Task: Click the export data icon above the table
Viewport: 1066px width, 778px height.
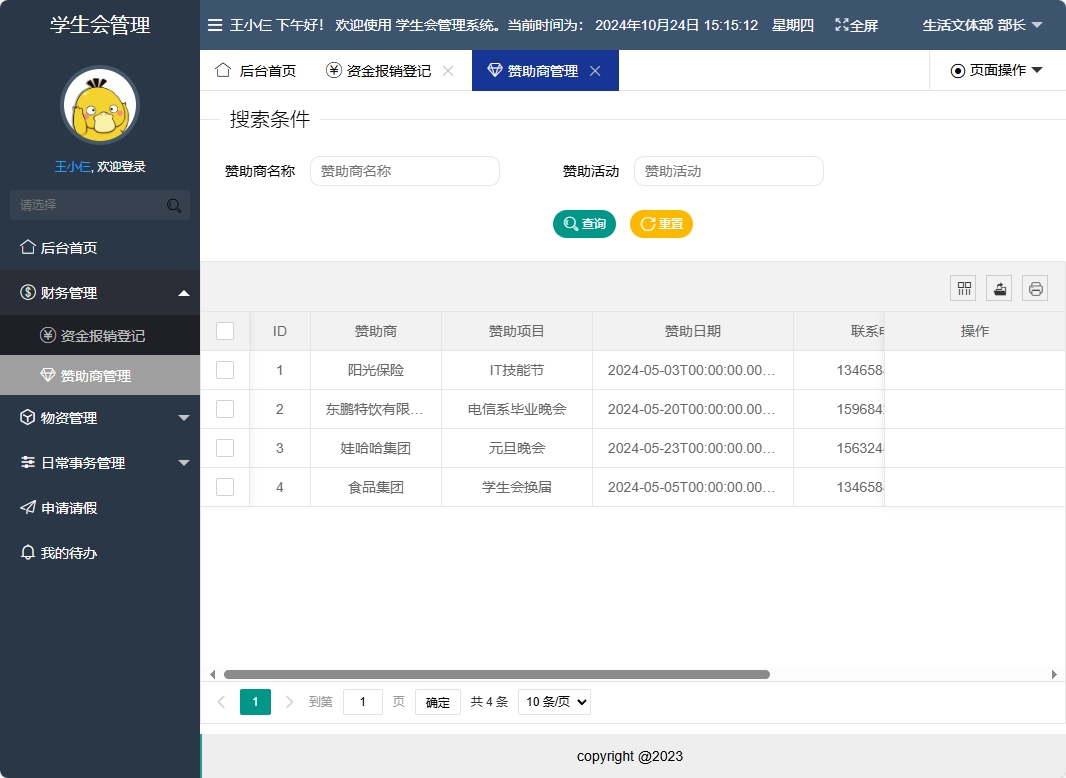Action: pyautogui.click(x=999, y=288)
